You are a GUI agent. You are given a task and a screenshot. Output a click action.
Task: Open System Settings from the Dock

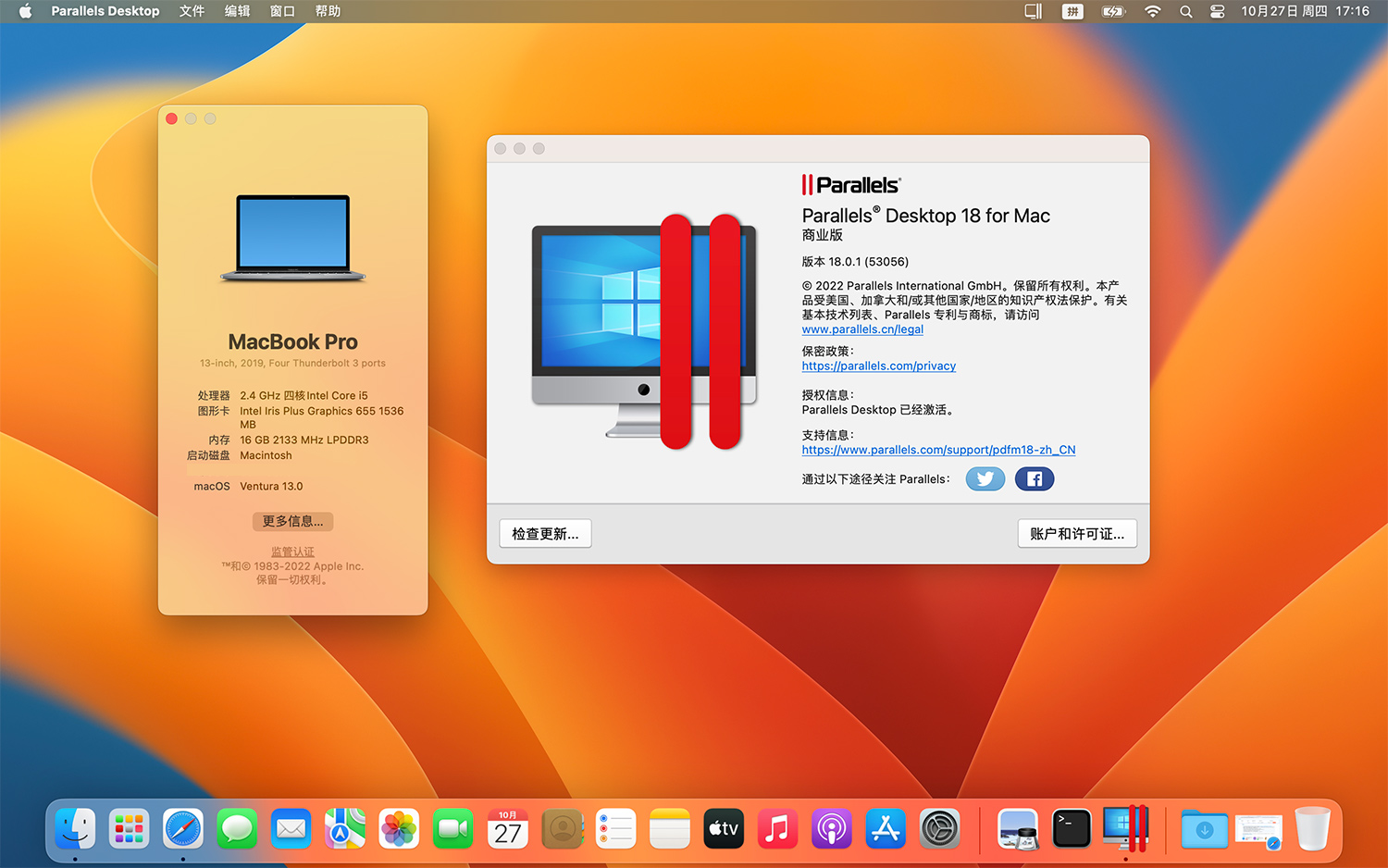pyautogui.click(x=940, y=828)
